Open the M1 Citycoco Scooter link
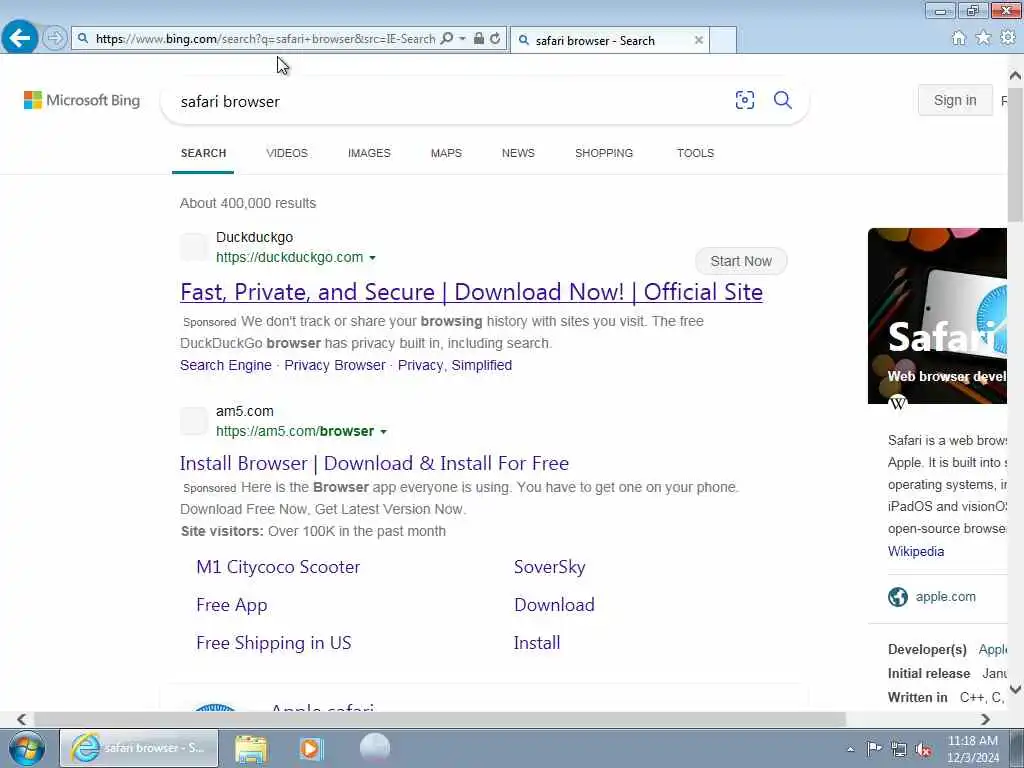Image resolution: width=1024 pixels, height=768 pixels. [x=278, y=567]
